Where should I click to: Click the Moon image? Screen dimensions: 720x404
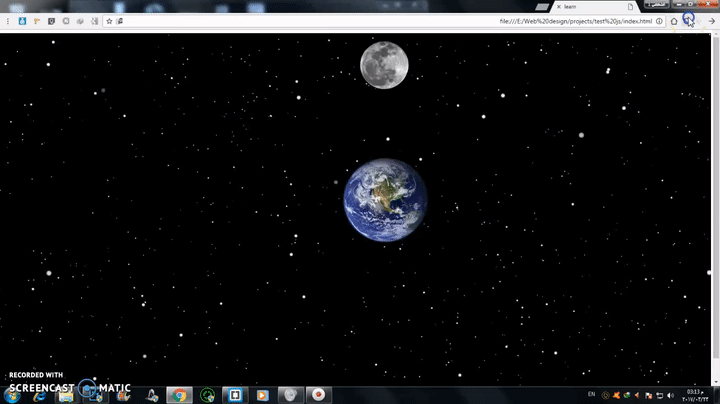[x=384, y=64]
